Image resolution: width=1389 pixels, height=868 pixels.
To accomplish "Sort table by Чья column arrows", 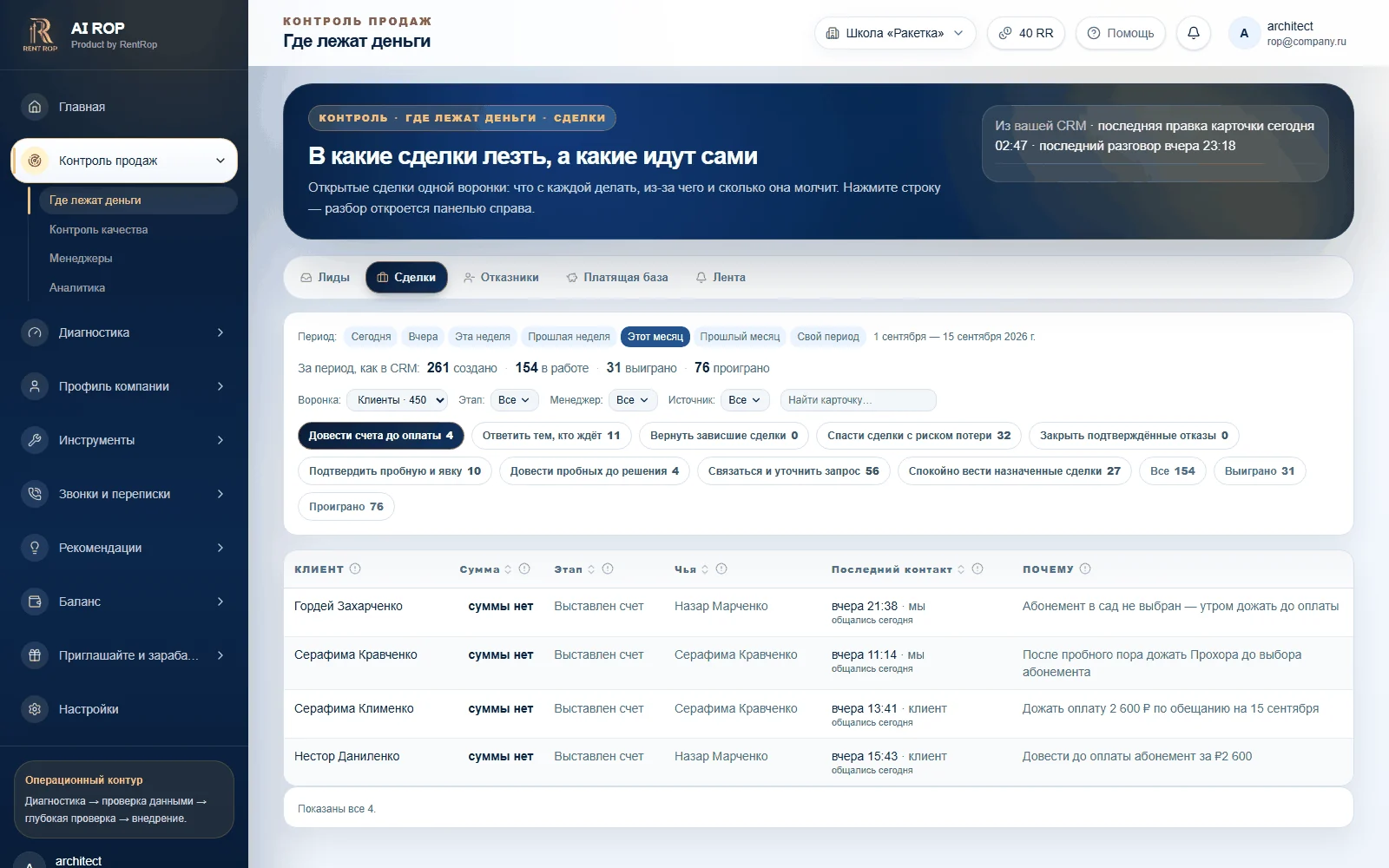I will (705, 569).
